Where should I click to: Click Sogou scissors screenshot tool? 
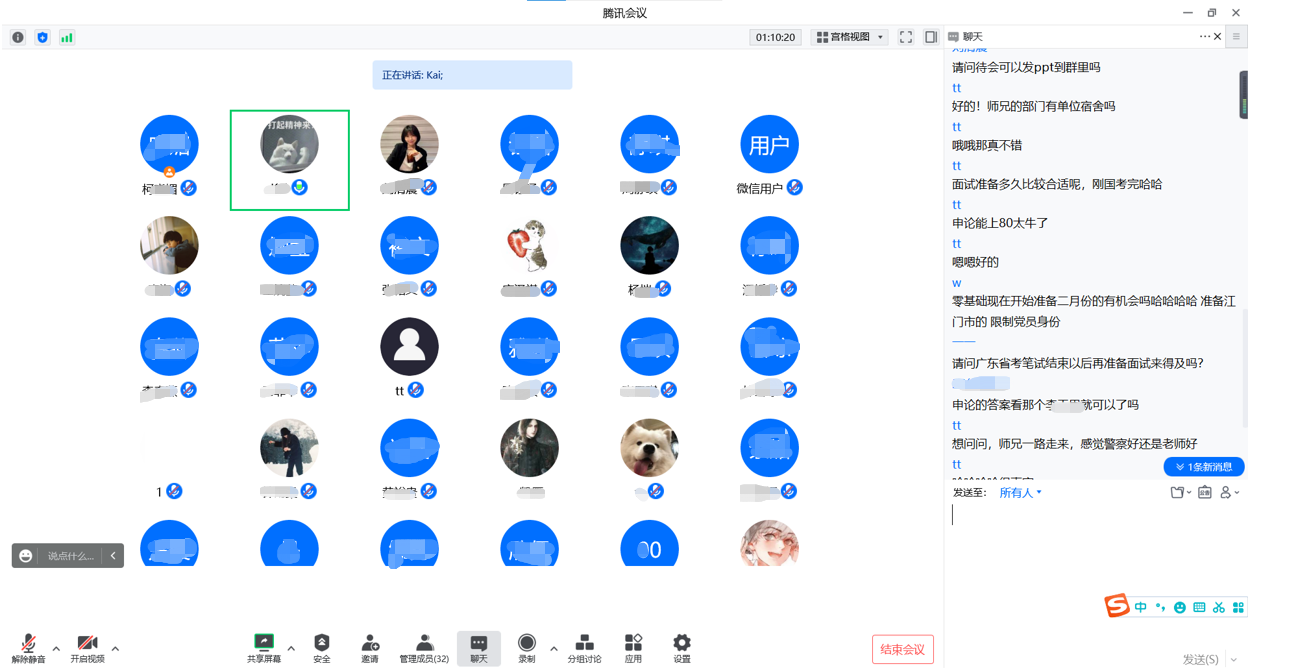click(x=1219, y=607)
